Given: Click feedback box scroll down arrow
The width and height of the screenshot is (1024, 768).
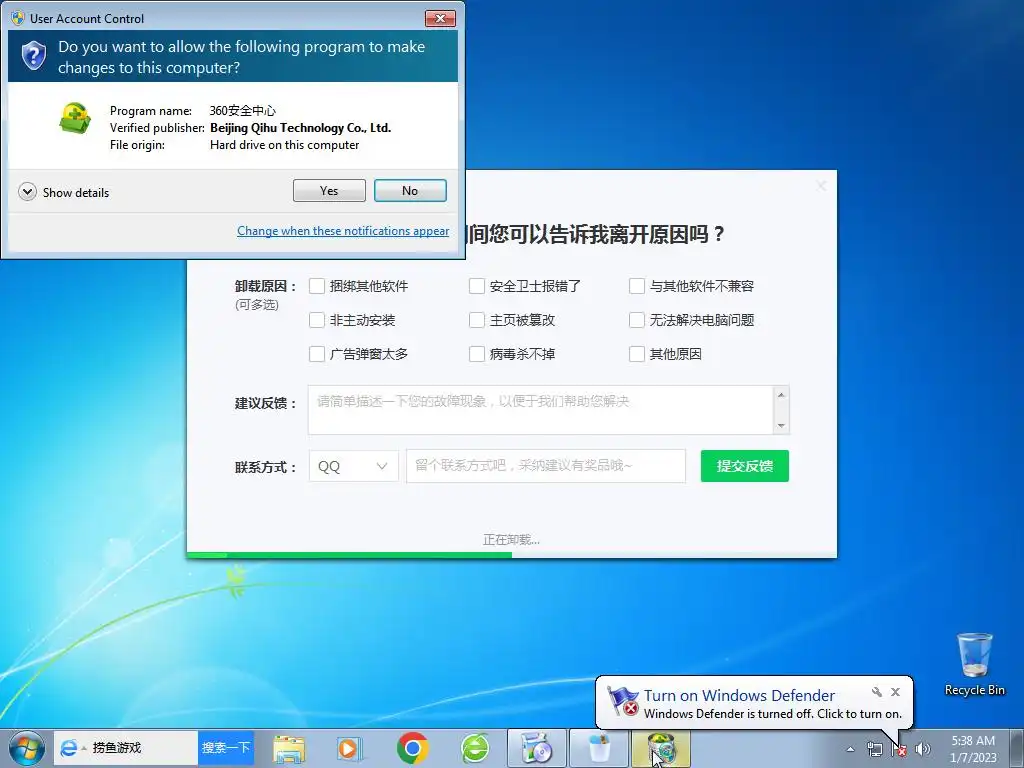Looking at the screenshot, I should 781,426.
